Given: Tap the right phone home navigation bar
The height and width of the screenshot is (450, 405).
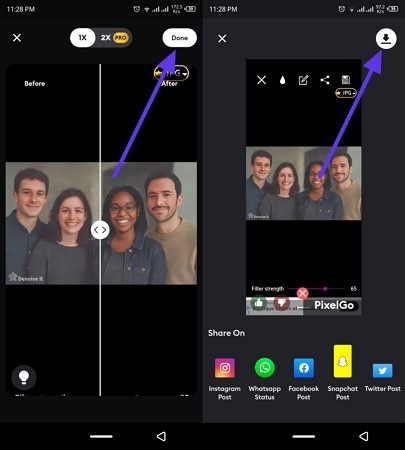Looking at the screenshot, I should pos(304,436).
